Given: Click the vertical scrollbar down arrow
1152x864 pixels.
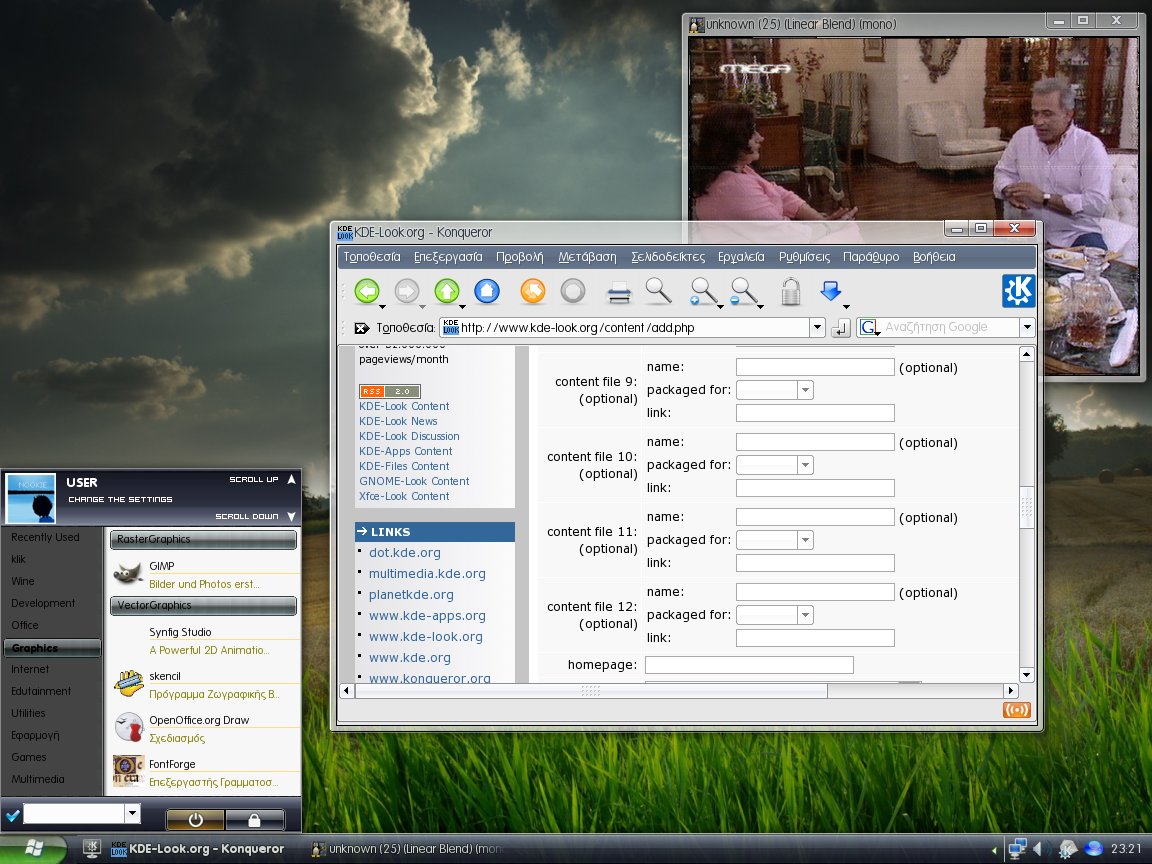Looking at the screenshot, I should [1026, 674].
